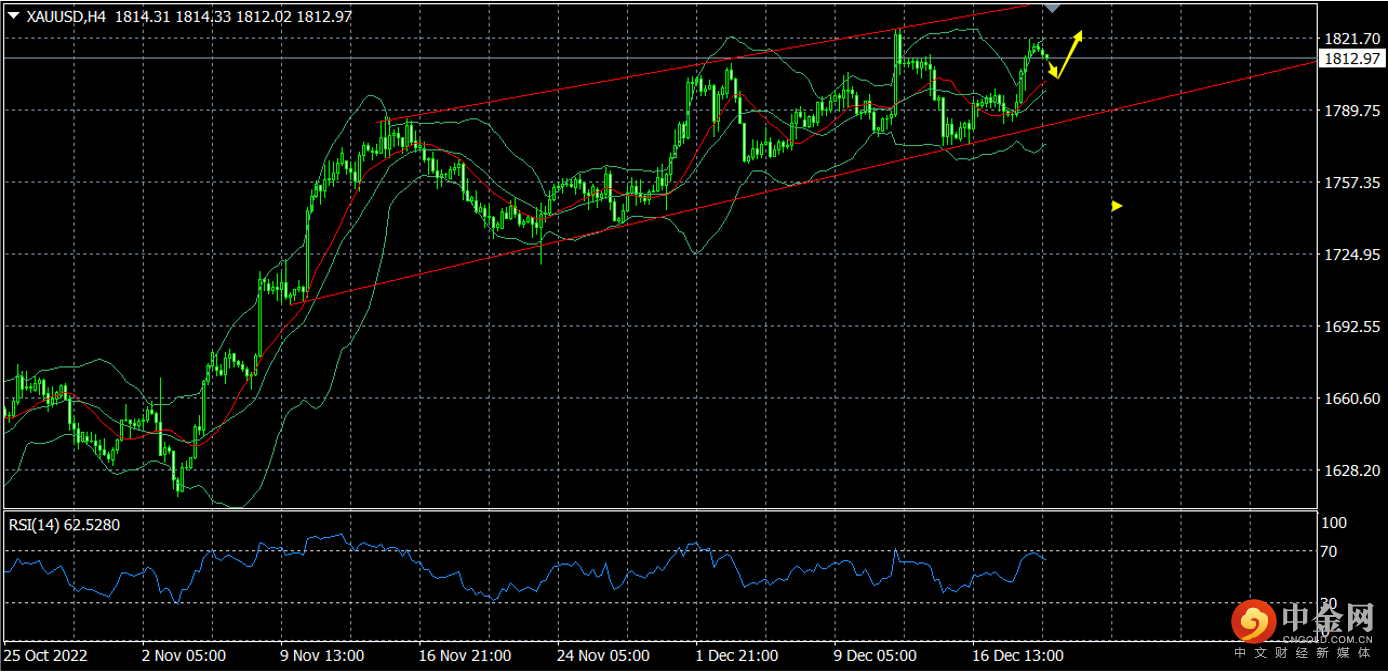Viewport: 1388px width, 671px height.
Task: Click the XAUUSD,H4 chart title text
Action: click(x=66, y=17)
